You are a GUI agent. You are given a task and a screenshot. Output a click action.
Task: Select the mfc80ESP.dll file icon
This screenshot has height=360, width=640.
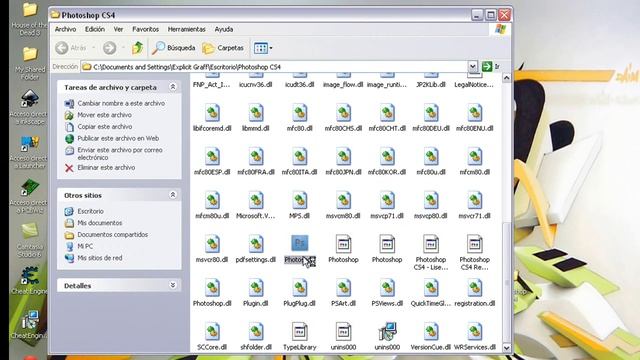tap(212, 156)
